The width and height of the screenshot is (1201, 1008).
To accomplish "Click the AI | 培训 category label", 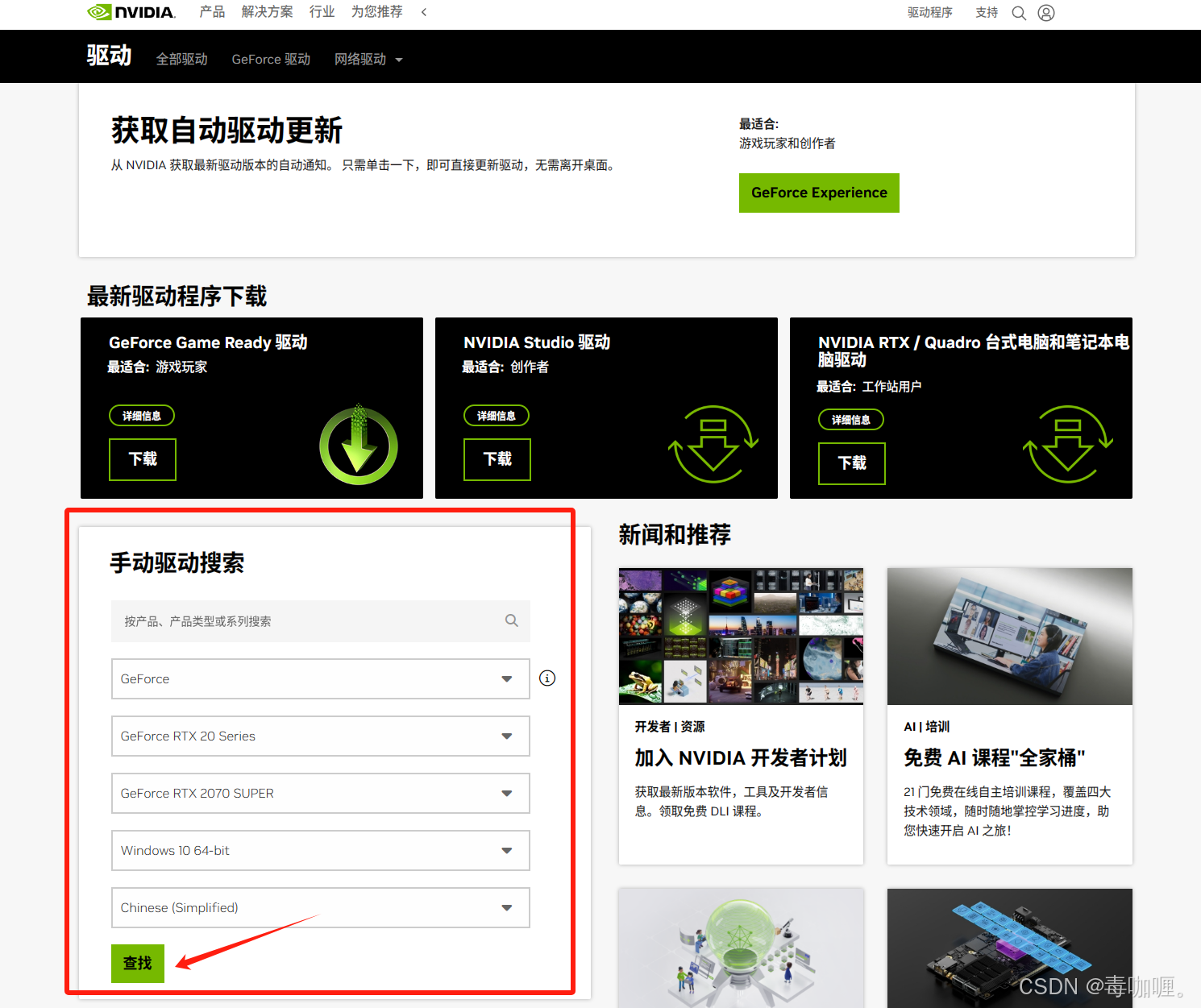I will pyautogui.click(x=927, y=726).
